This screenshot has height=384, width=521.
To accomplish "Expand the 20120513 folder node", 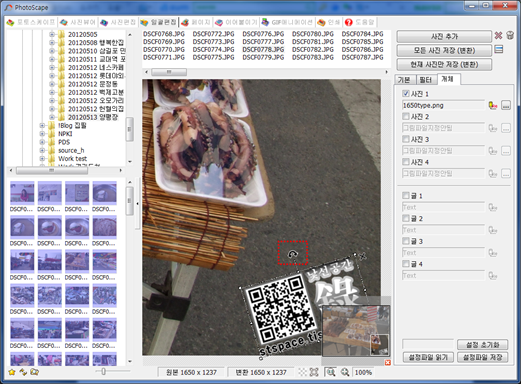I will coord(52,117).
